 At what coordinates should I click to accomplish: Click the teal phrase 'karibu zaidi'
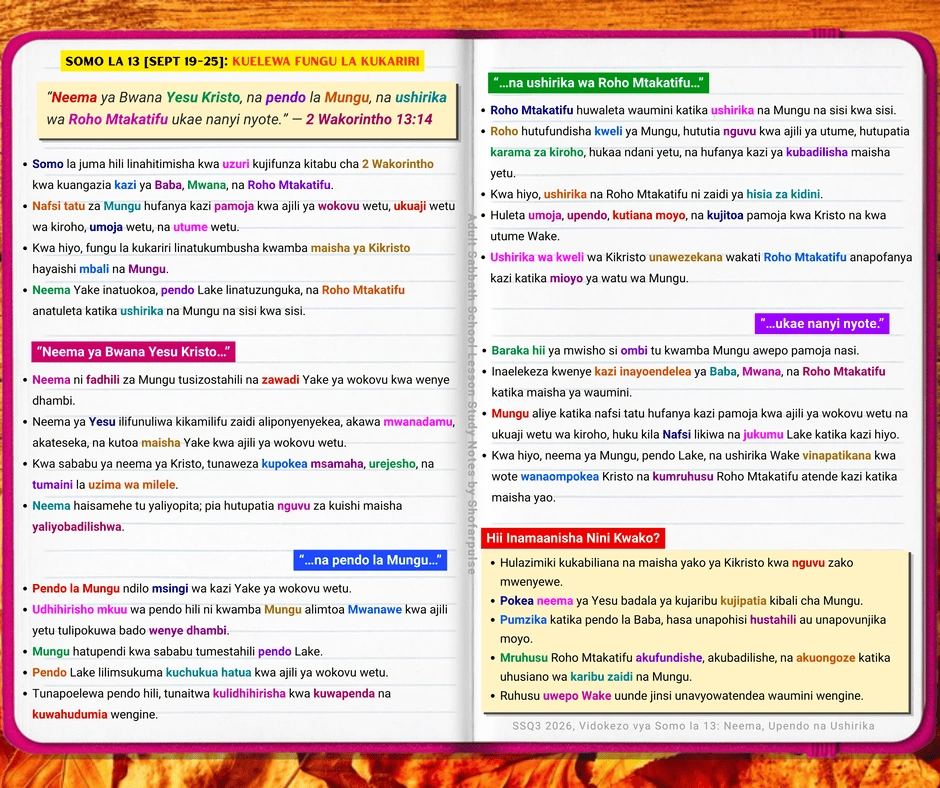(x=601, y=676)
